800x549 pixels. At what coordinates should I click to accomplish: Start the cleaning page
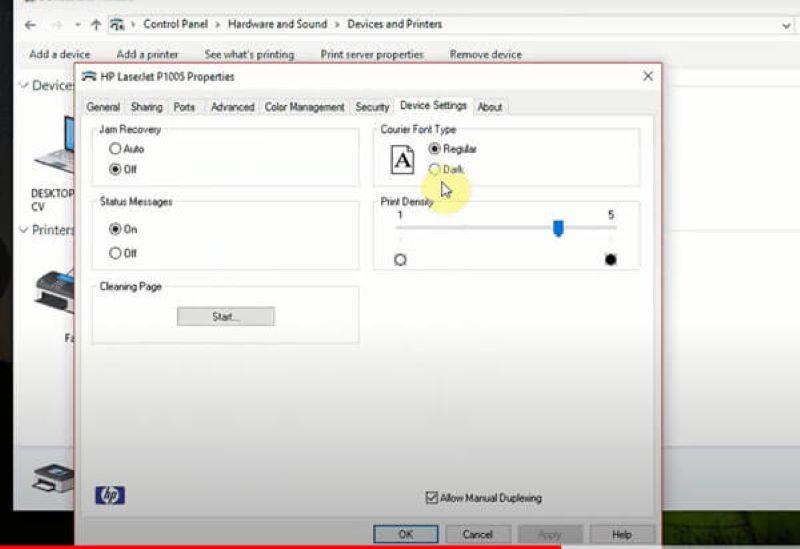226,316
